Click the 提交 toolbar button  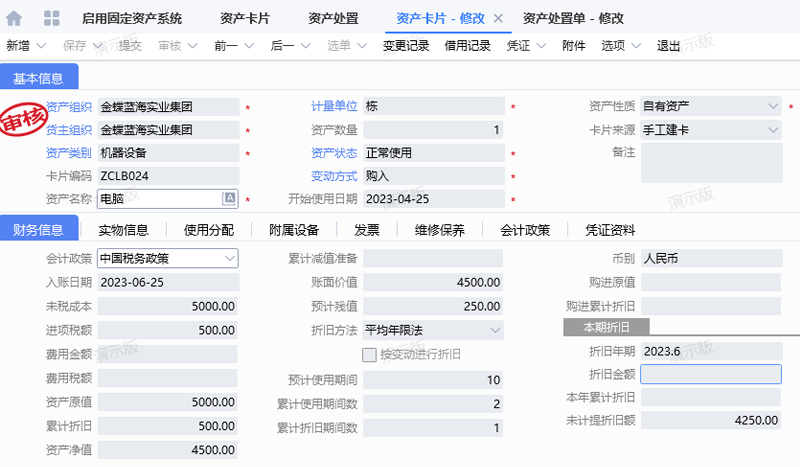point(130,46)
